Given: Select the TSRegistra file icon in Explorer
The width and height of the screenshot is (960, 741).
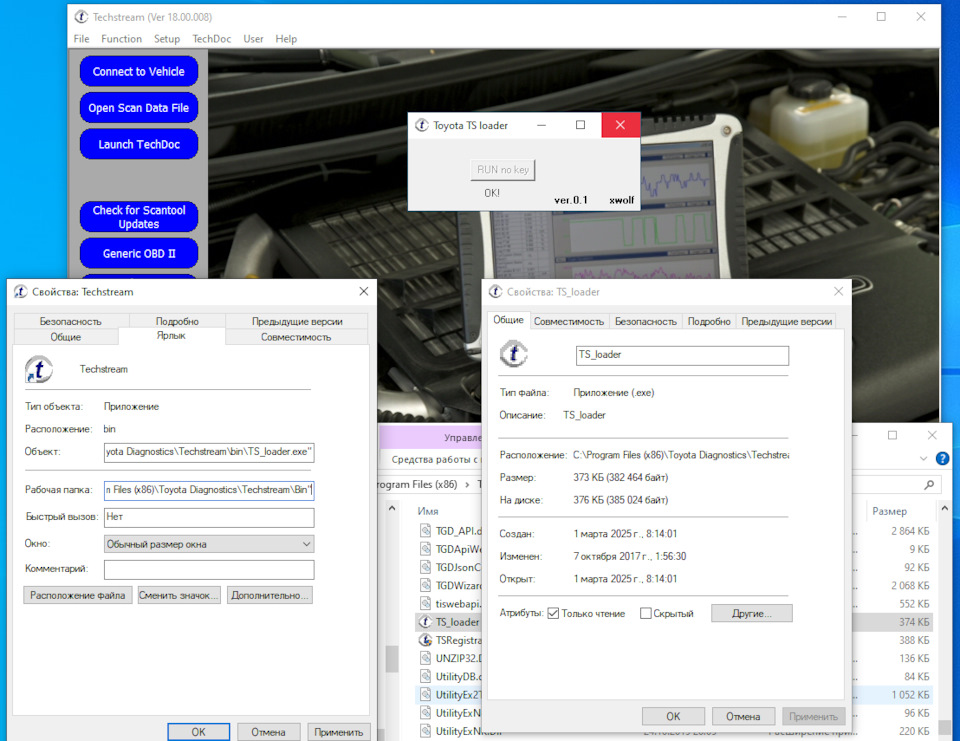Looking at the screenshot, I should pyautogui.click(x=426, y=640).
